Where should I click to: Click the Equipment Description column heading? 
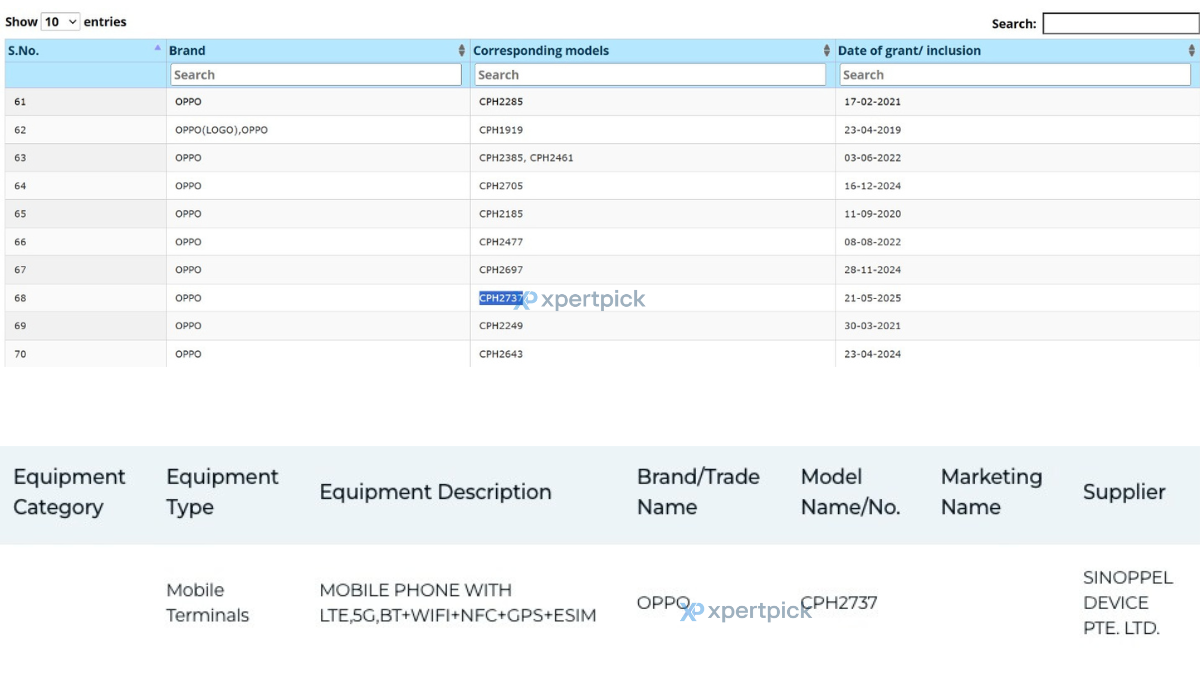tap(435, 492)
